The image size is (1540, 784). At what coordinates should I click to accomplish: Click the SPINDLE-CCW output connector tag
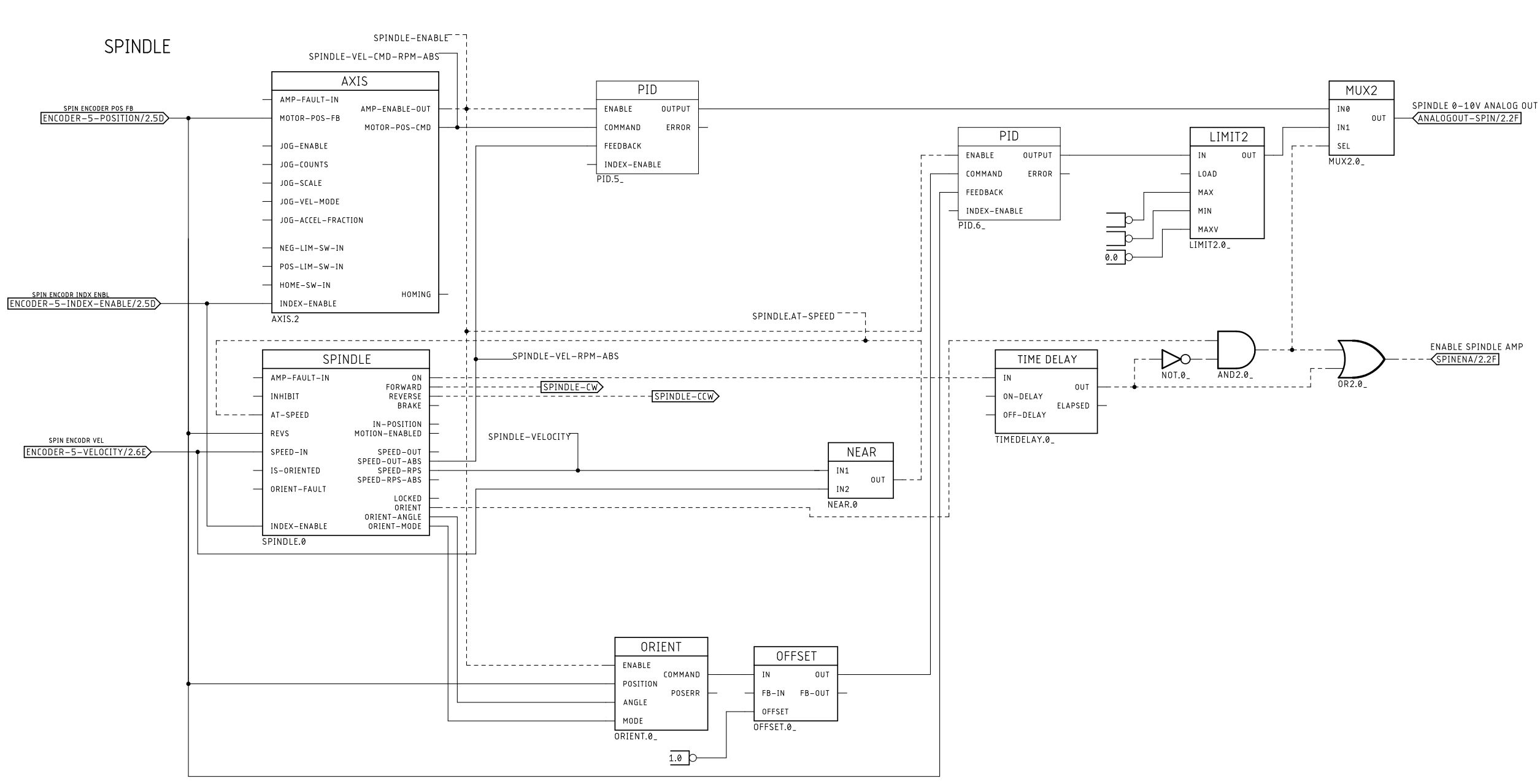click(685, 397)
